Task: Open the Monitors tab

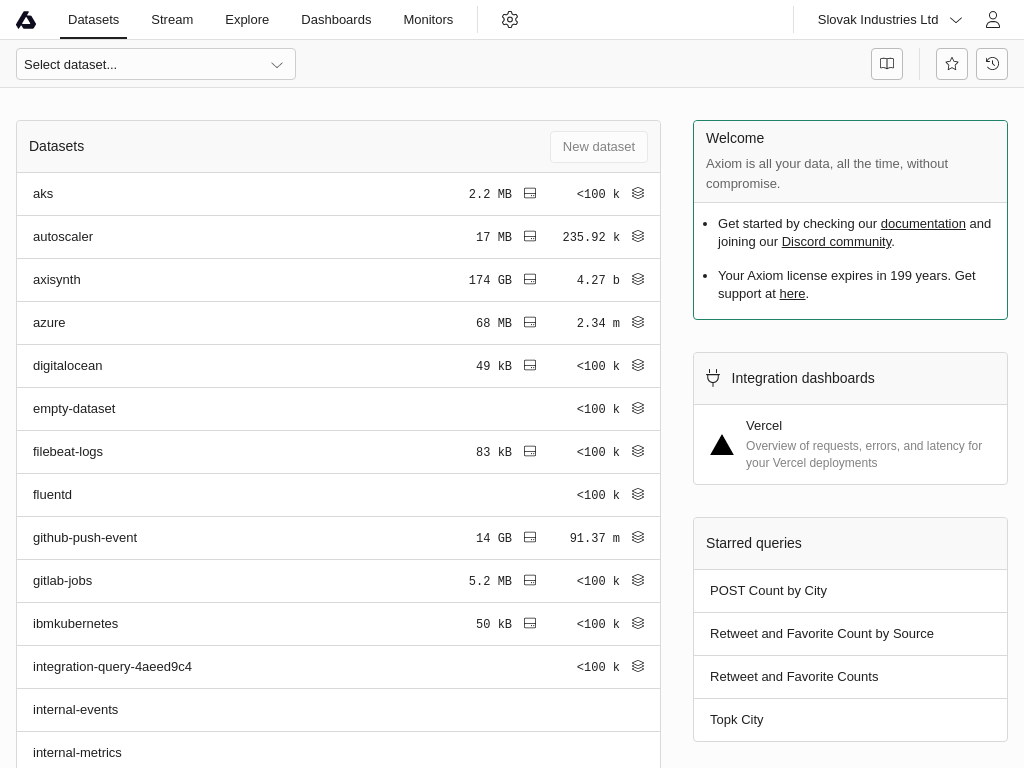Action: [428, 20]
